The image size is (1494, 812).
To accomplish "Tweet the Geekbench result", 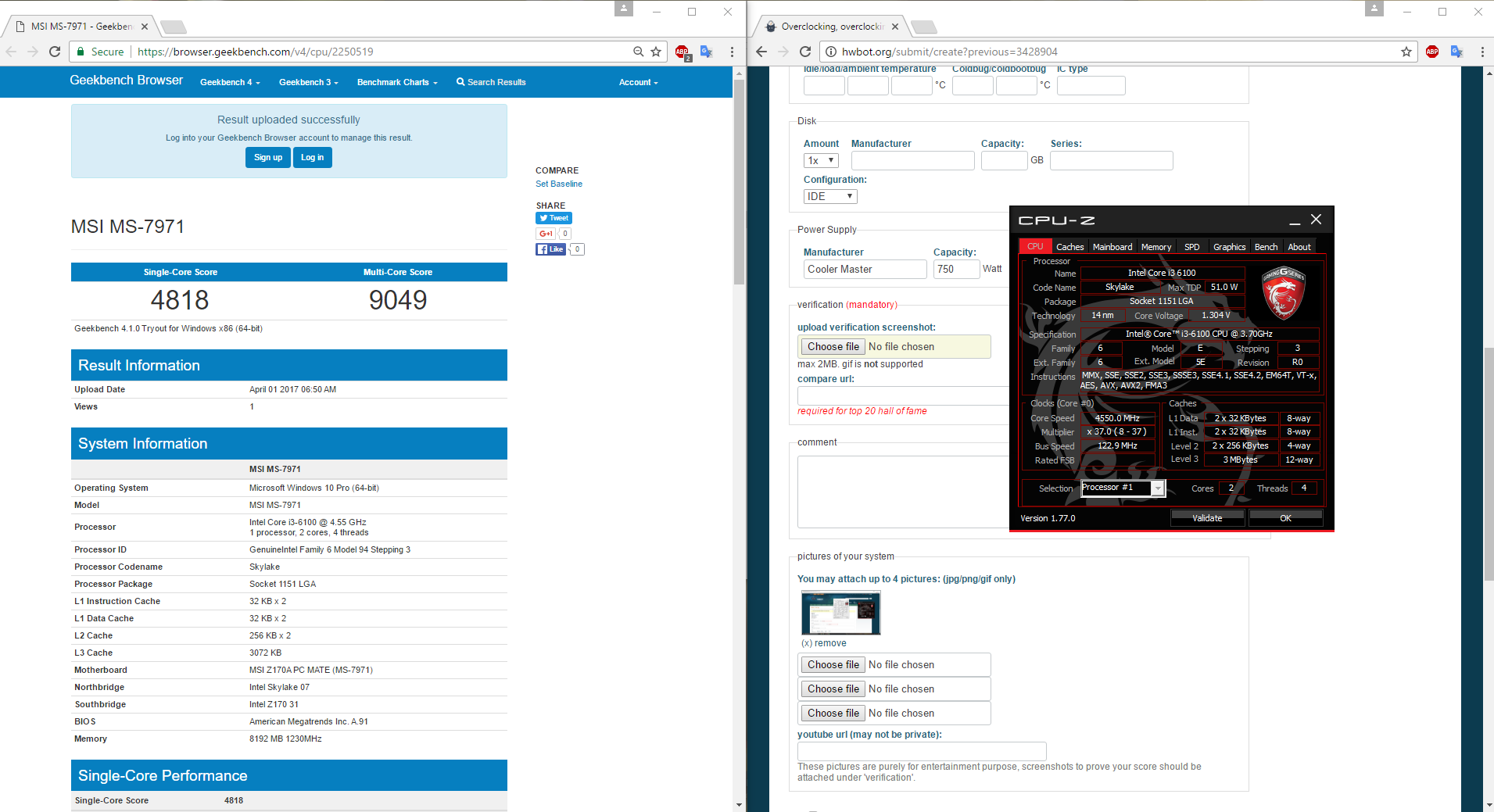I will [x=554, y=218].
